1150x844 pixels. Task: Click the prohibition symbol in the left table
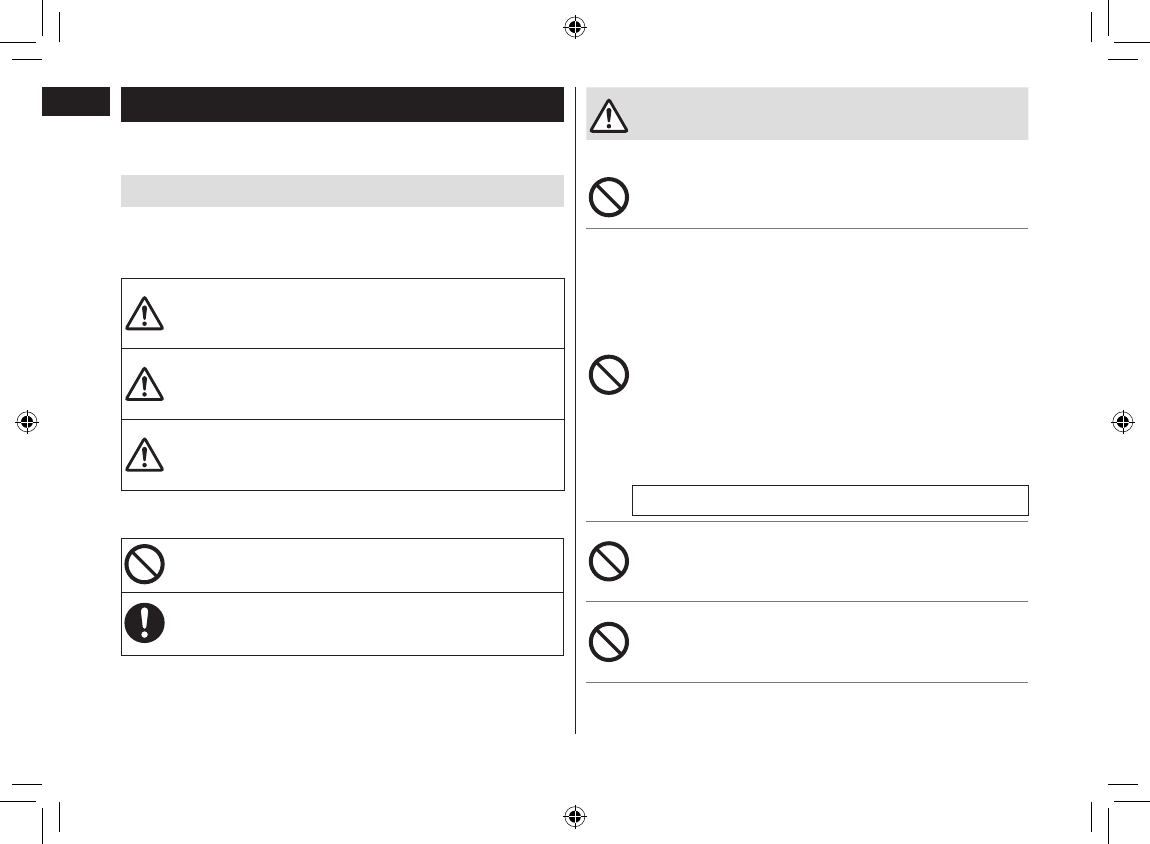click(x=144, y=566)
